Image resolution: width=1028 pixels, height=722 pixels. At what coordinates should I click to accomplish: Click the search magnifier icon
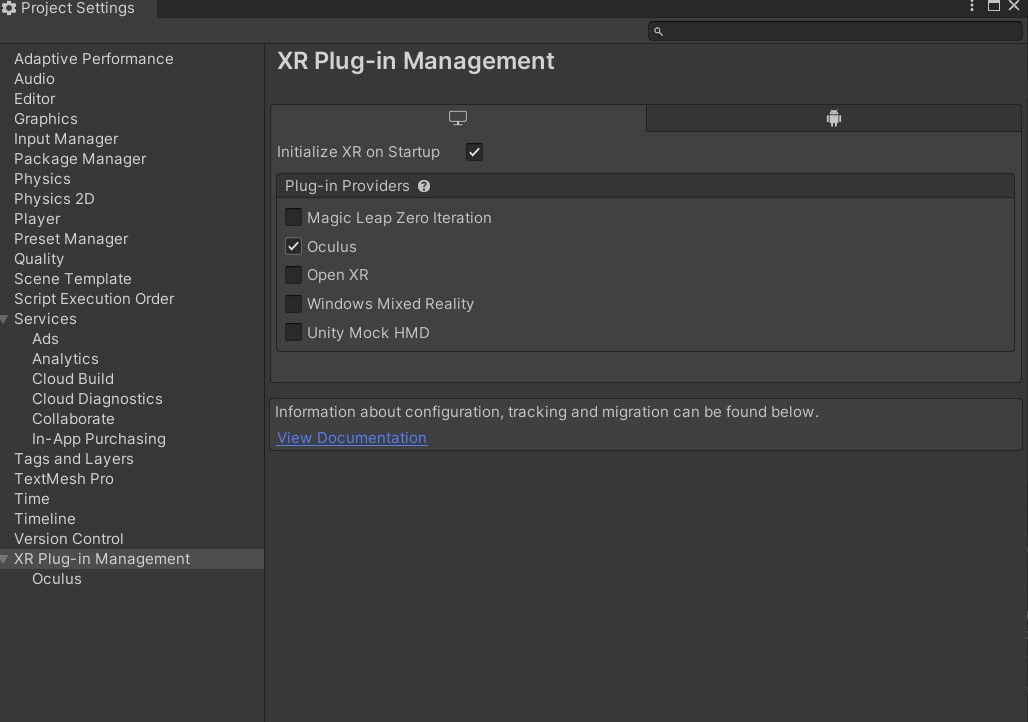pos(658,31)
